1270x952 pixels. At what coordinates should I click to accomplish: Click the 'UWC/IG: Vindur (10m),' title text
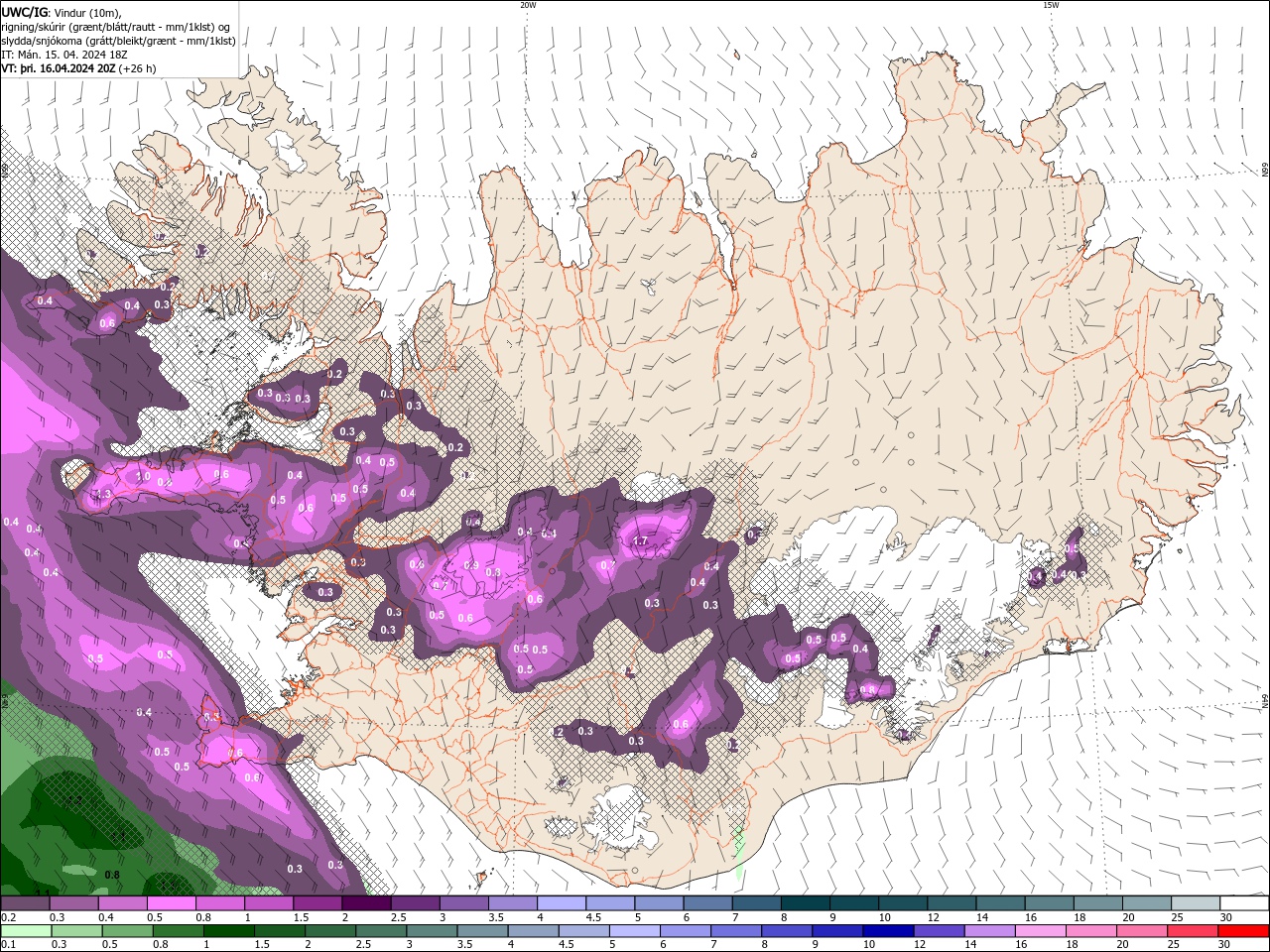click(61, 12)
